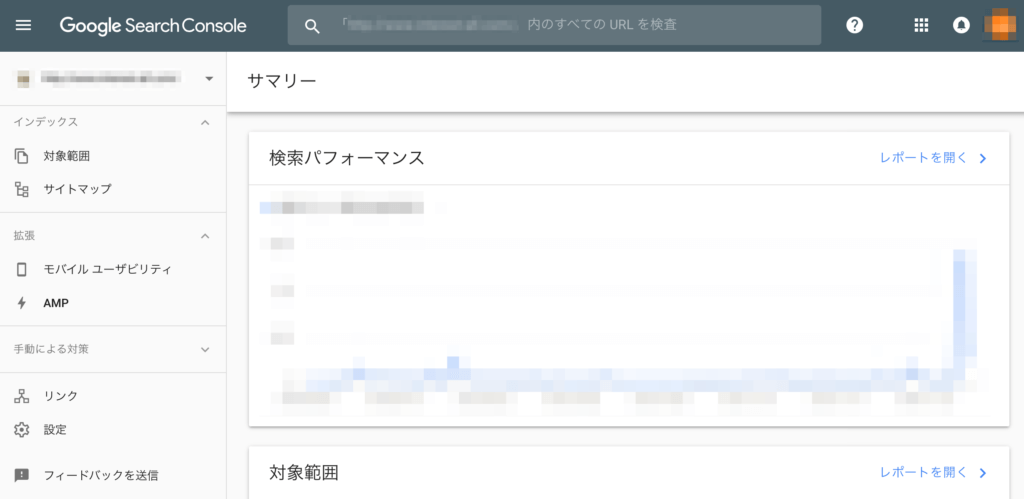
Task: Open the help question mark icon
Action: 854,25
